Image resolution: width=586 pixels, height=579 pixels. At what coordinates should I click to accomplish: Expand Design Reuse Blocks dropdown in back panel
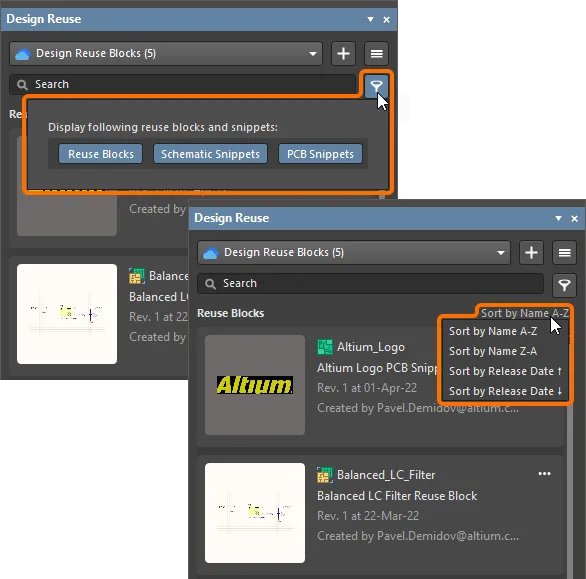313,53
